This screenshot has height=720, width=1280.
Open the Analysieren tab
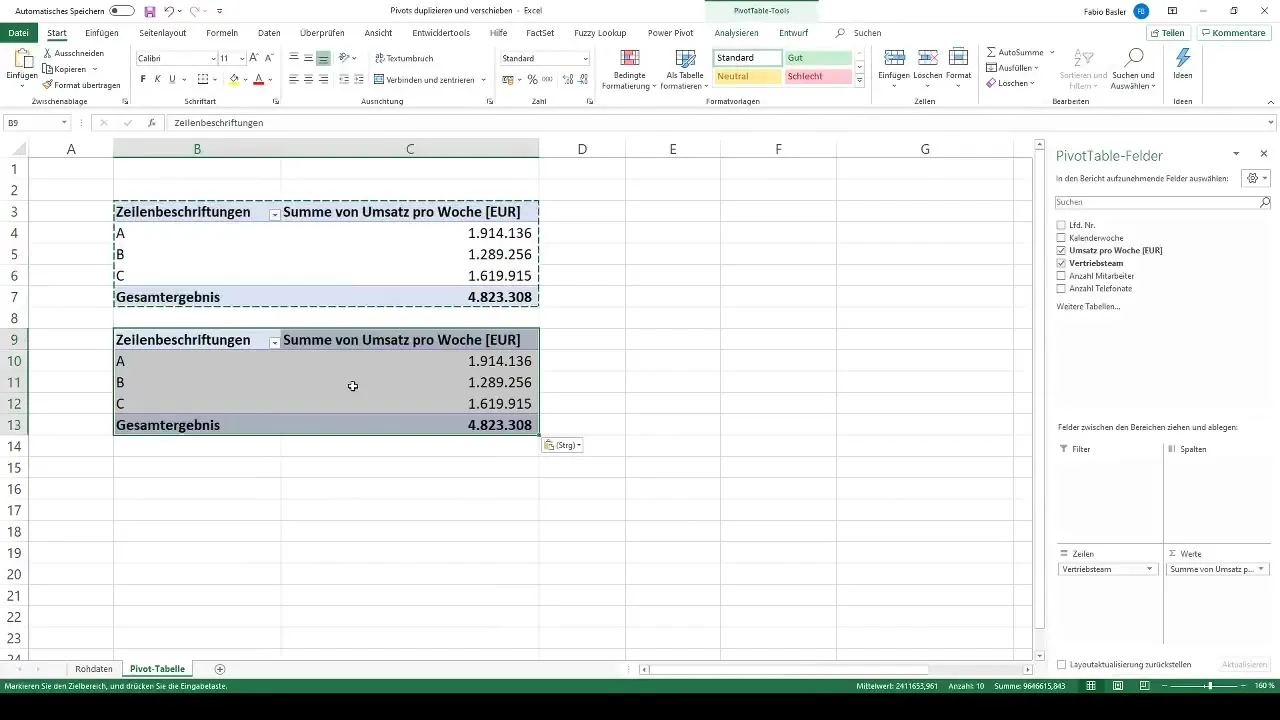pos(736,33)
